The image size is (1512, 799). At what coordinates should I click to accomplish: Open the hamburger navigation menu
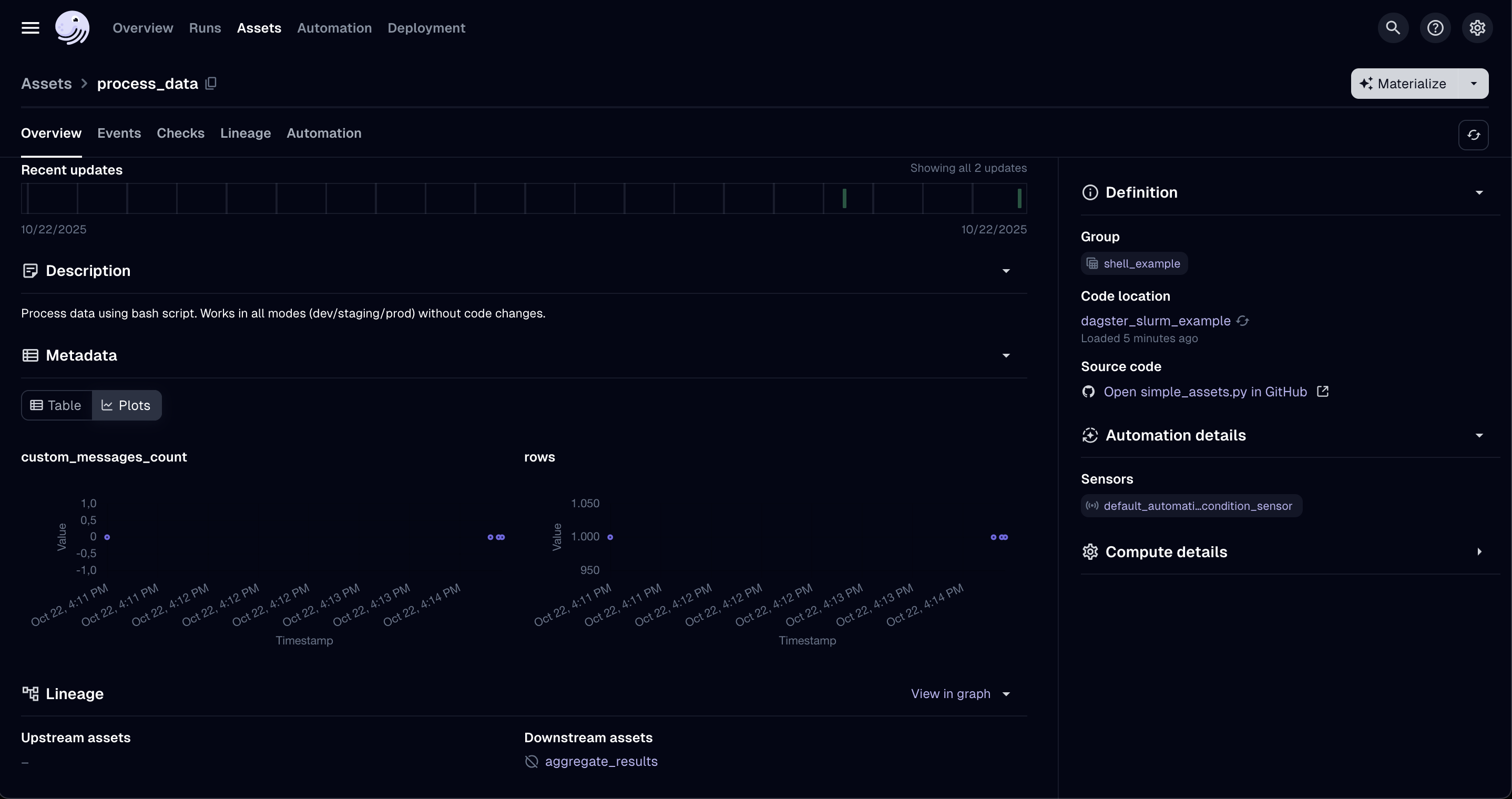point(30,27)
